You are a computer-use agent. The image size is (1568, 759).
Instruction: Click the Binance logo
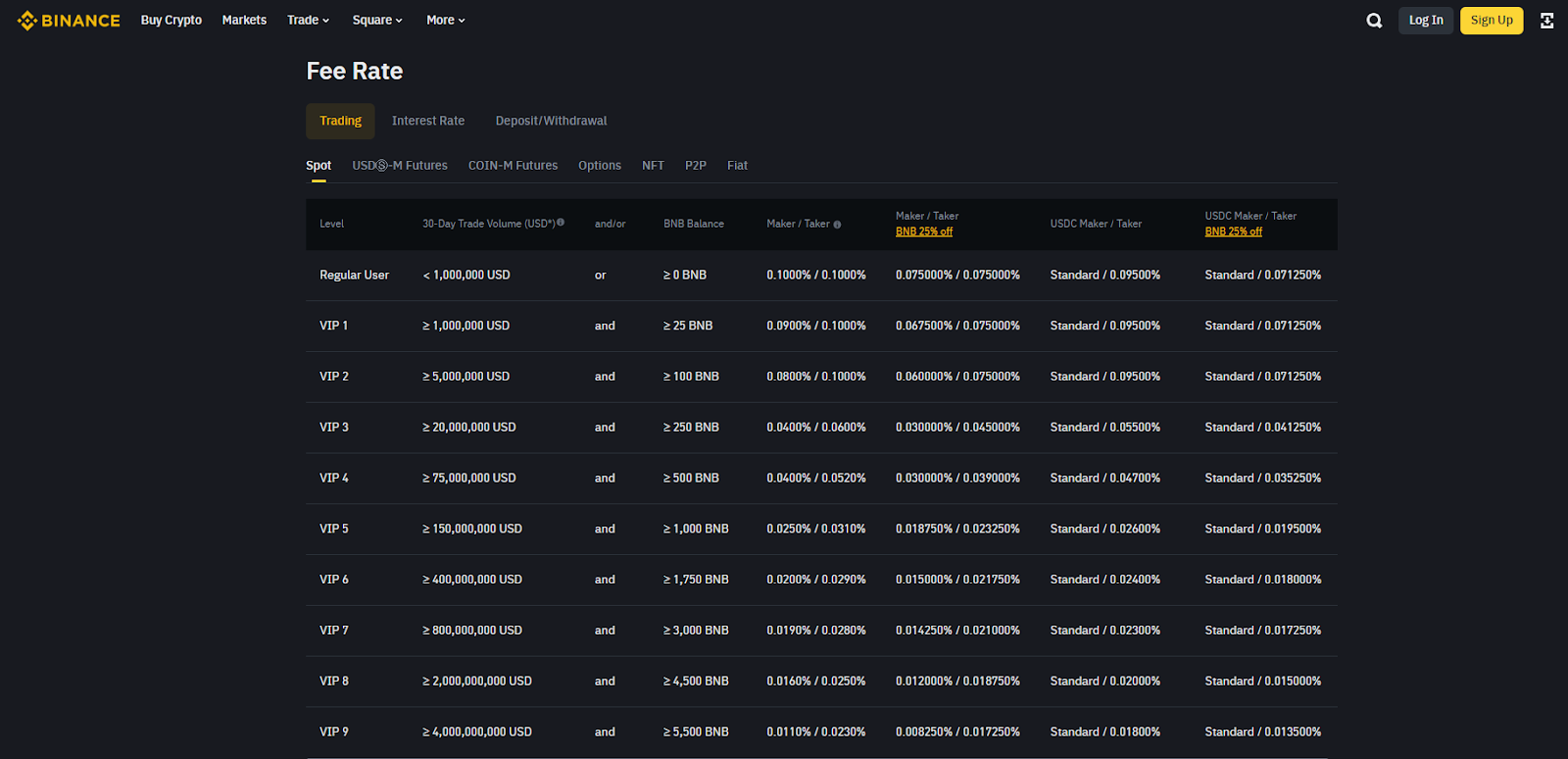click(x=69, y=21)
